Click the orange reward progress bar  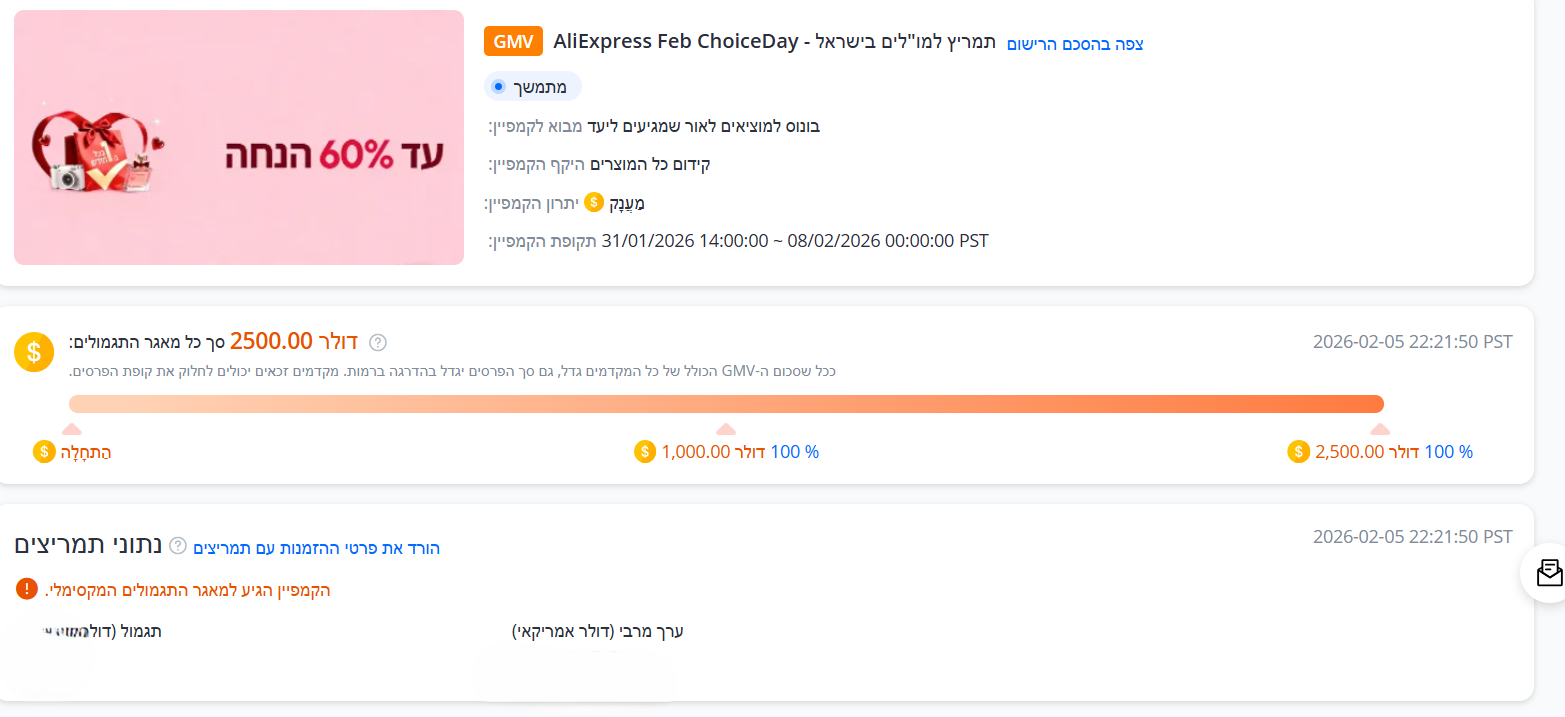[x=725, y=402]
